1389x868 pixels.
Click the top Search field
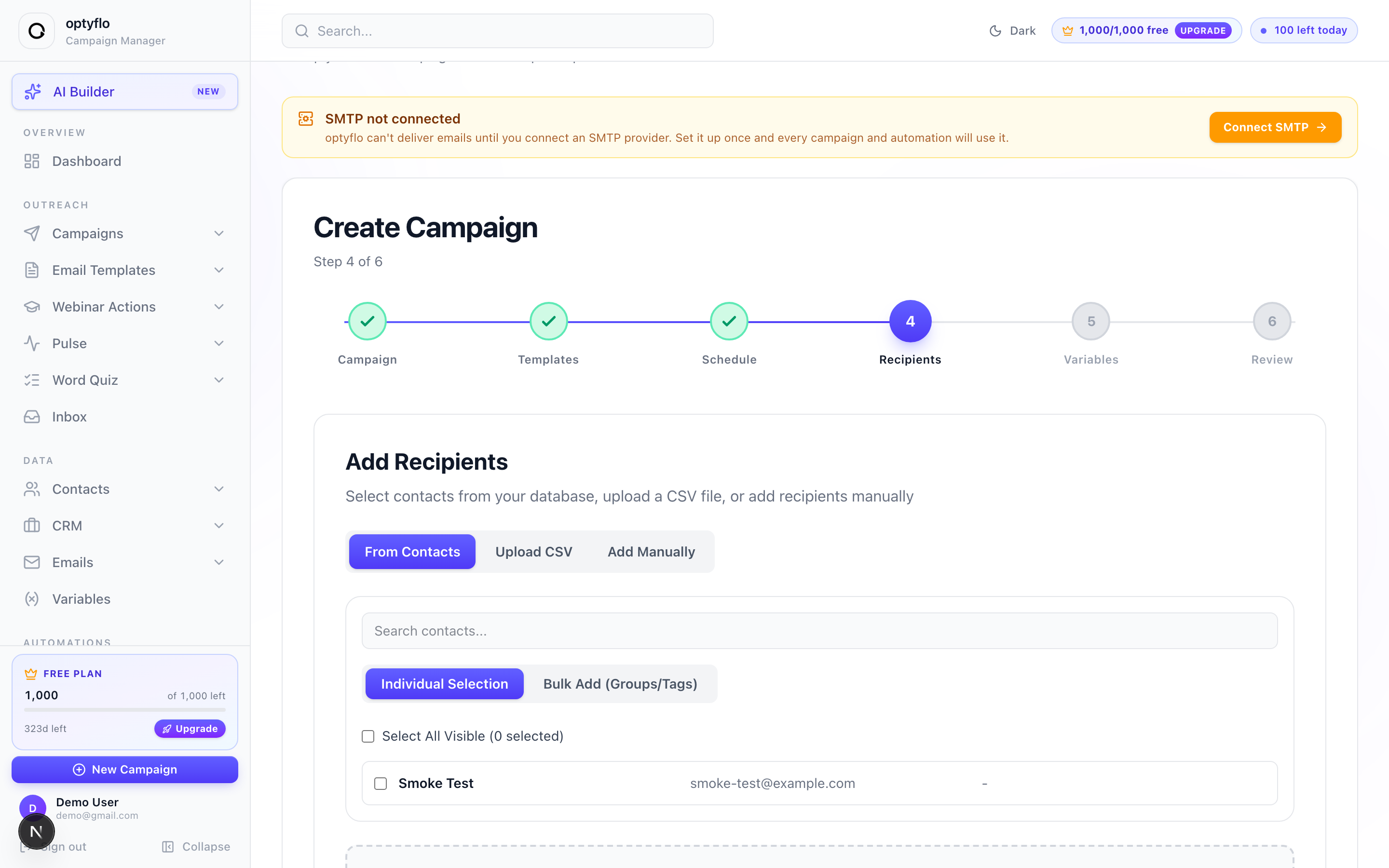coord(498,31)
